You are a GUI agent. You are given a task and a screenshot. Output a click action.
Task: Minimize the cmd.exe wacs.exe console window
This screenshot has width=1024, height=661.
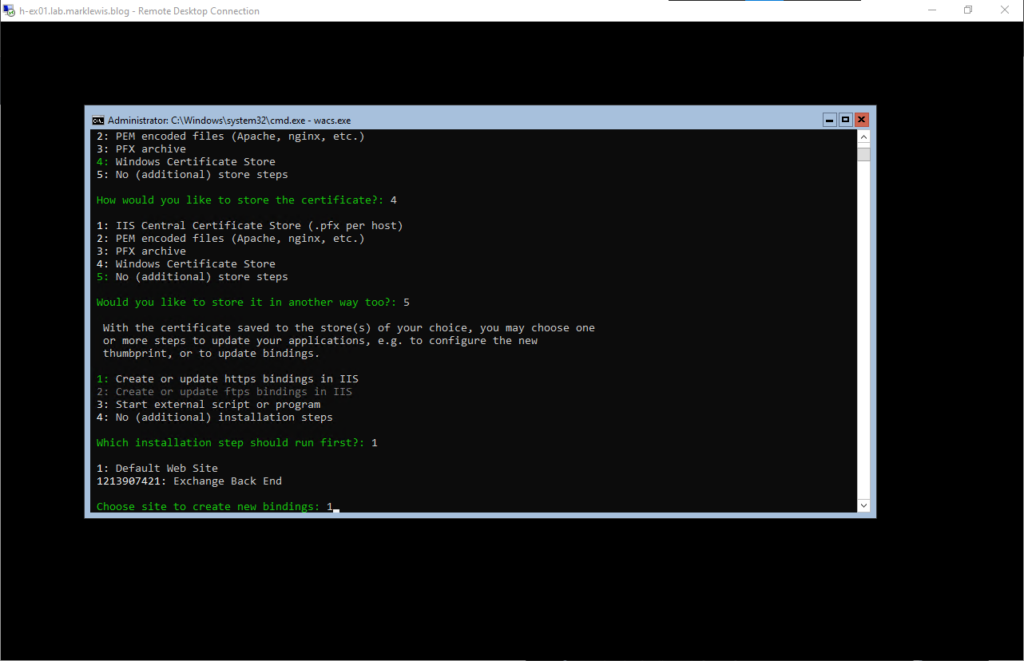829,120
